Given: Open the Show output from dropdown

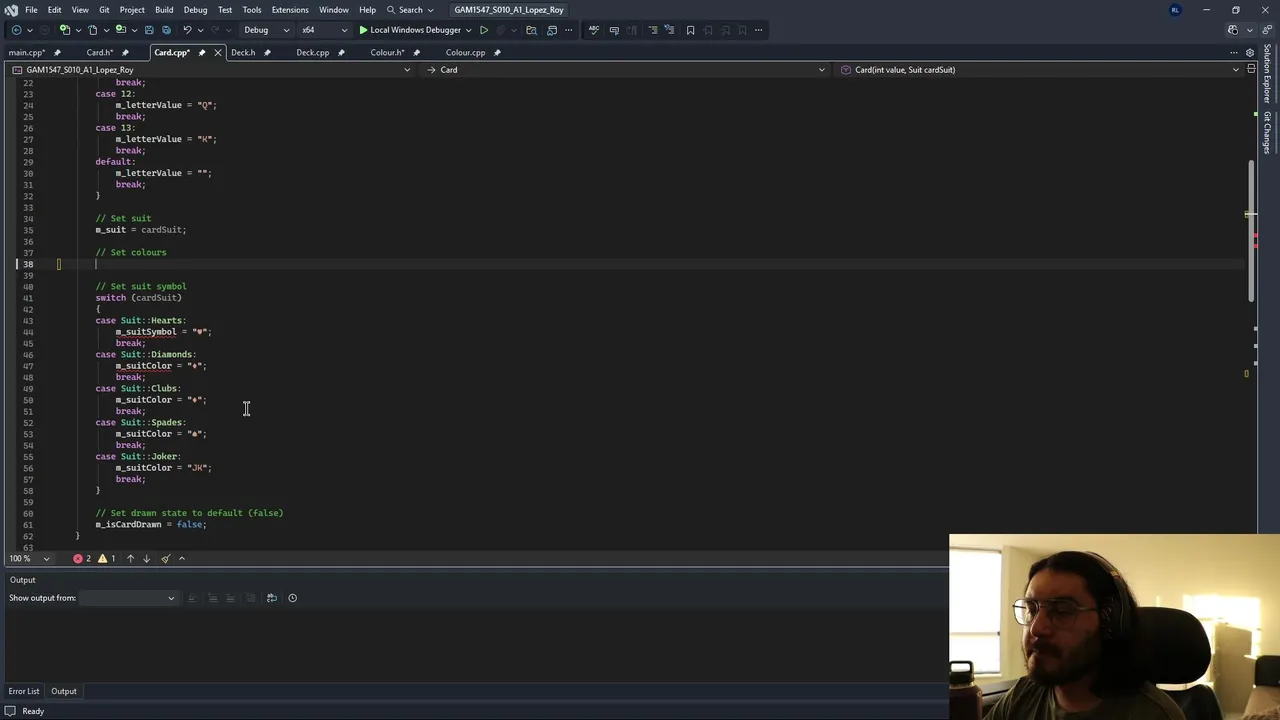Looking at the screenshot, I should click(128, 598).
